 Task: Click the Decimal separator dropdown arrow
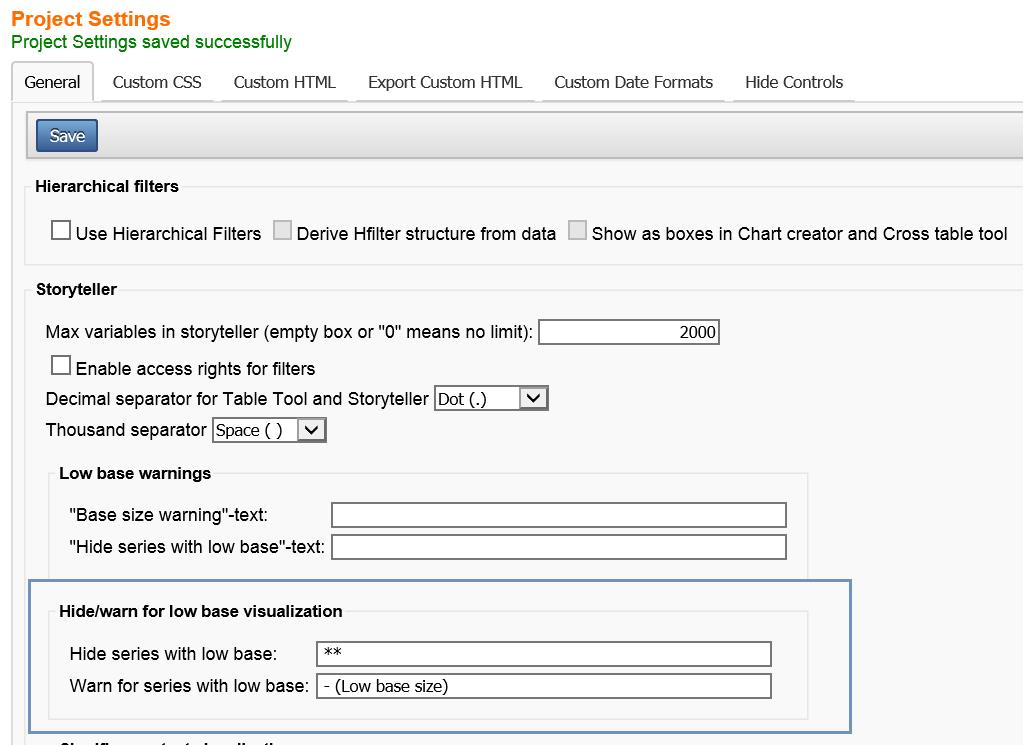coord(533,398)
